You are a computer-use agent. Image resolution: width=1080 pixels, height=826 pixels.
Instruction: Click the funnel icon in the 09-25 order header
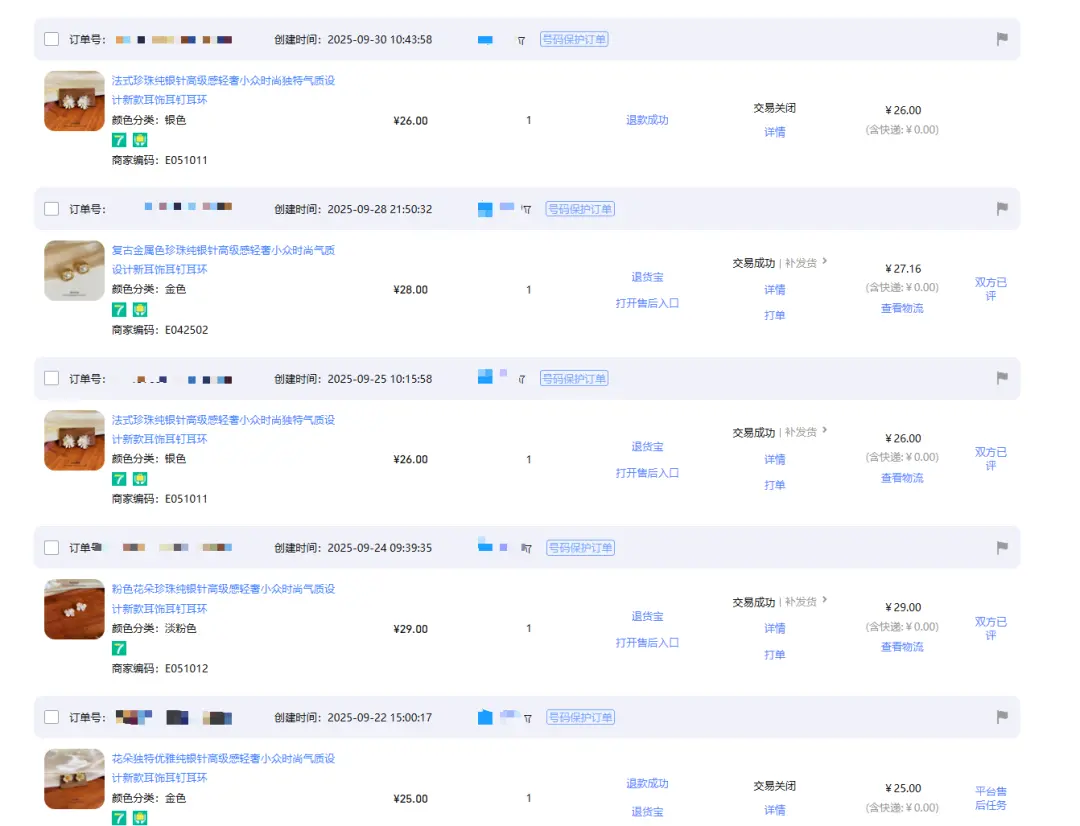point(522,378)
